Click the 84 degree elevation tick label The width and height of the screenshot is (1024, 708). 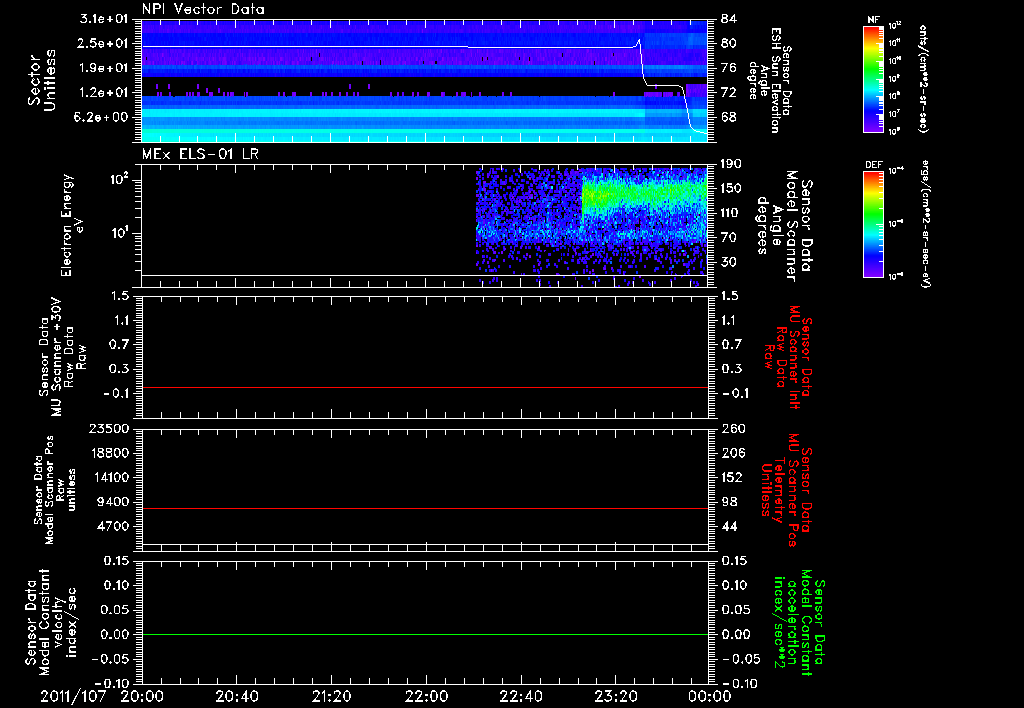click(x=729, y=19)
